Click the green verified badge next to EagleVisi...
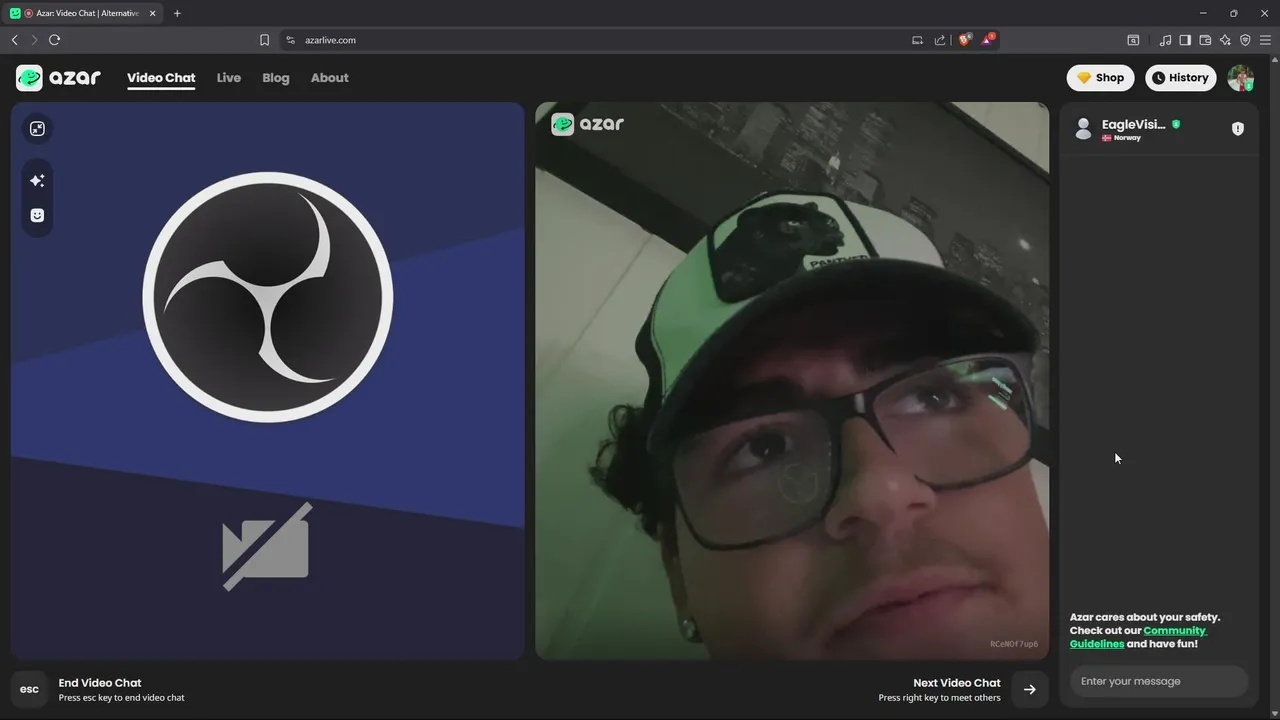1280x720 pixels. tap(1176, 125)
